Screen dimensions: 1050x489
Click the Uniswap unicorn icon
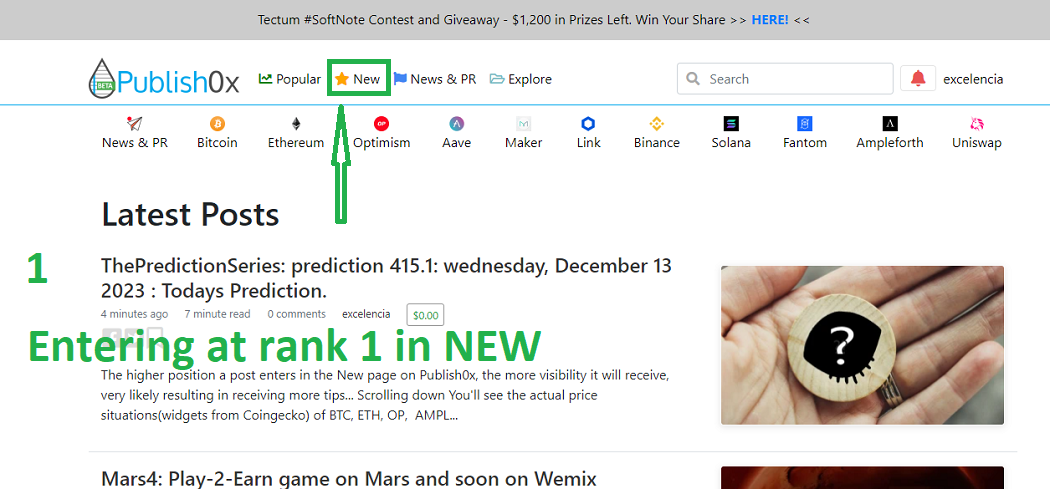tap(977, 123)
